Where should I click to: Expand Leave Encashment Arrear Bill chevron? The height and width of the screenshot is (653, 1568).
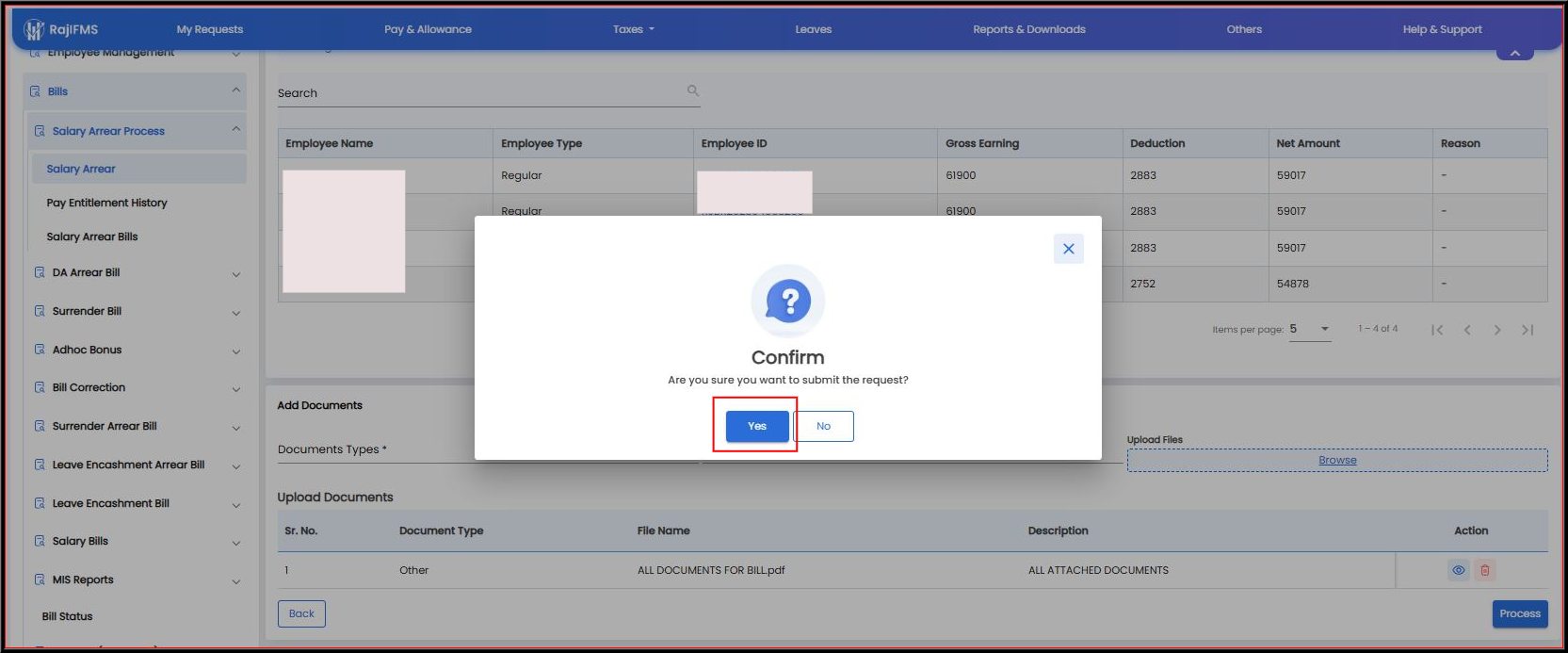[235, 466]
